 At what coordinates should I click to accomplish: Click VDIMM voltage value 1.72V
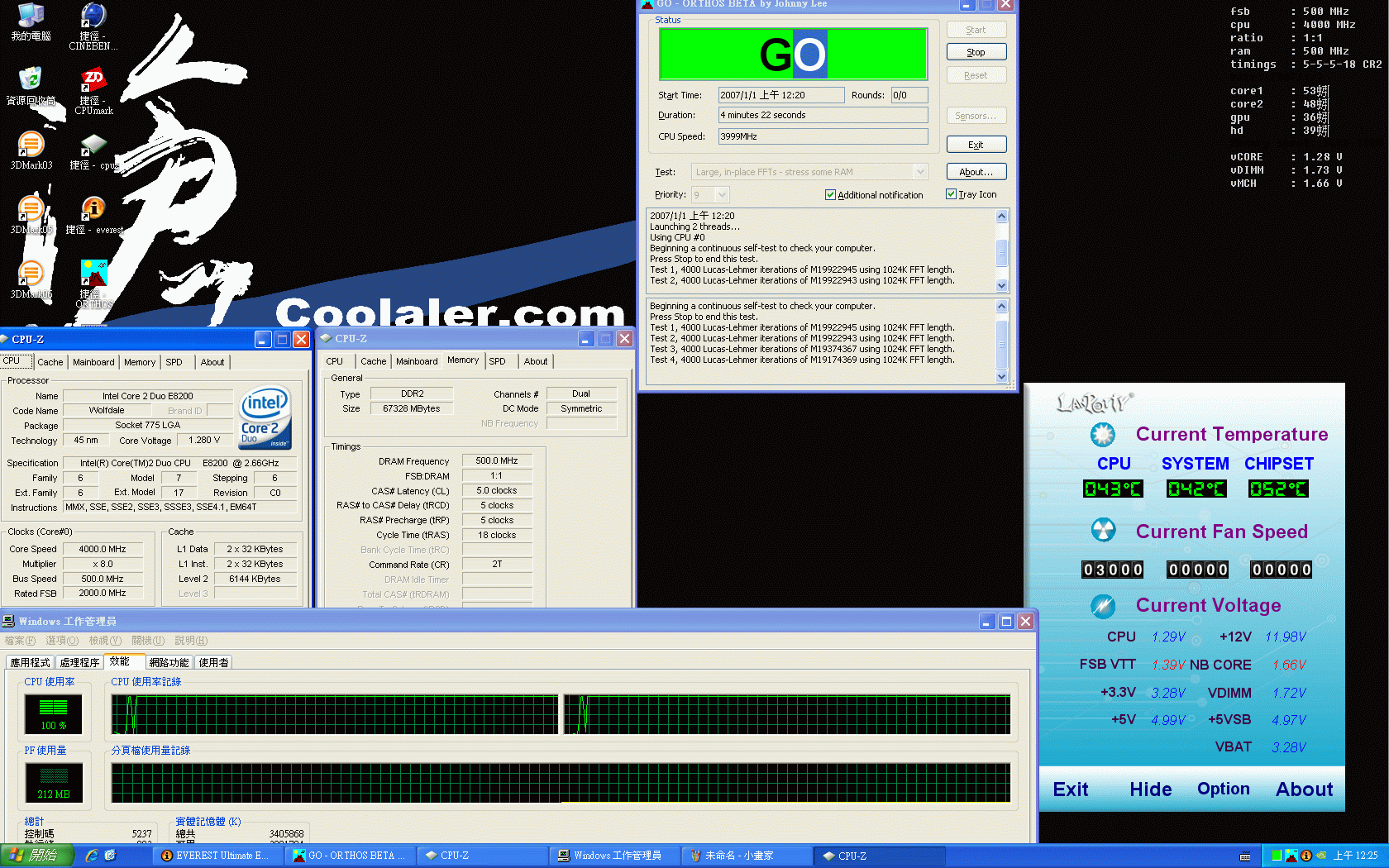tap(1290, 693)
